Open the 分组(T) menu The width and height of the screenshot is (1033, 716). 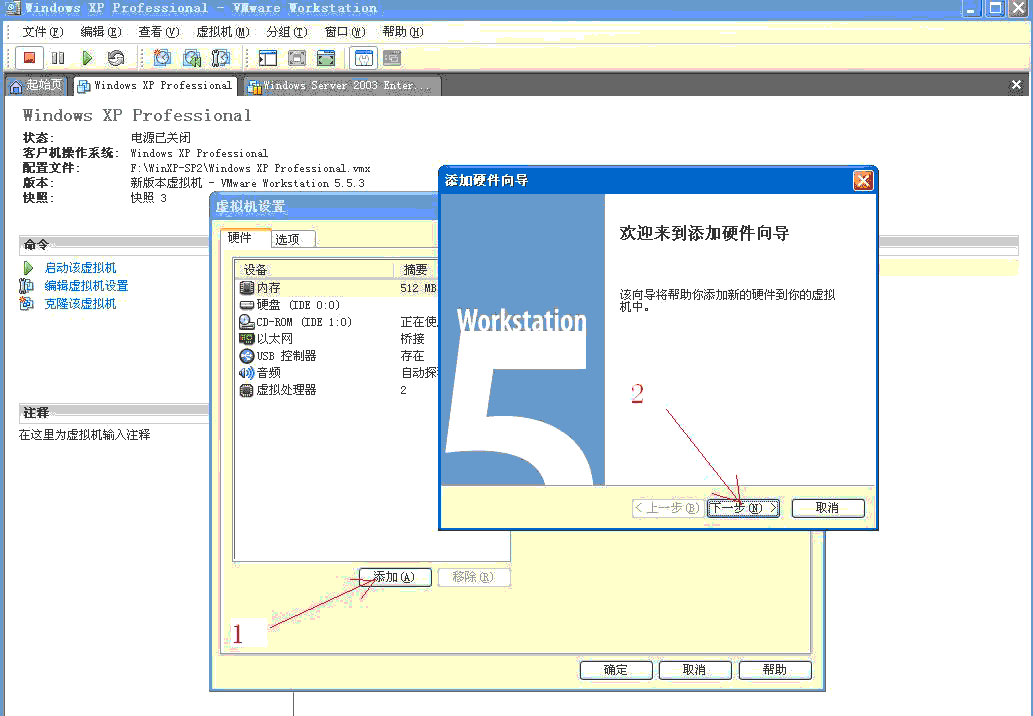(x=287, y=32)
